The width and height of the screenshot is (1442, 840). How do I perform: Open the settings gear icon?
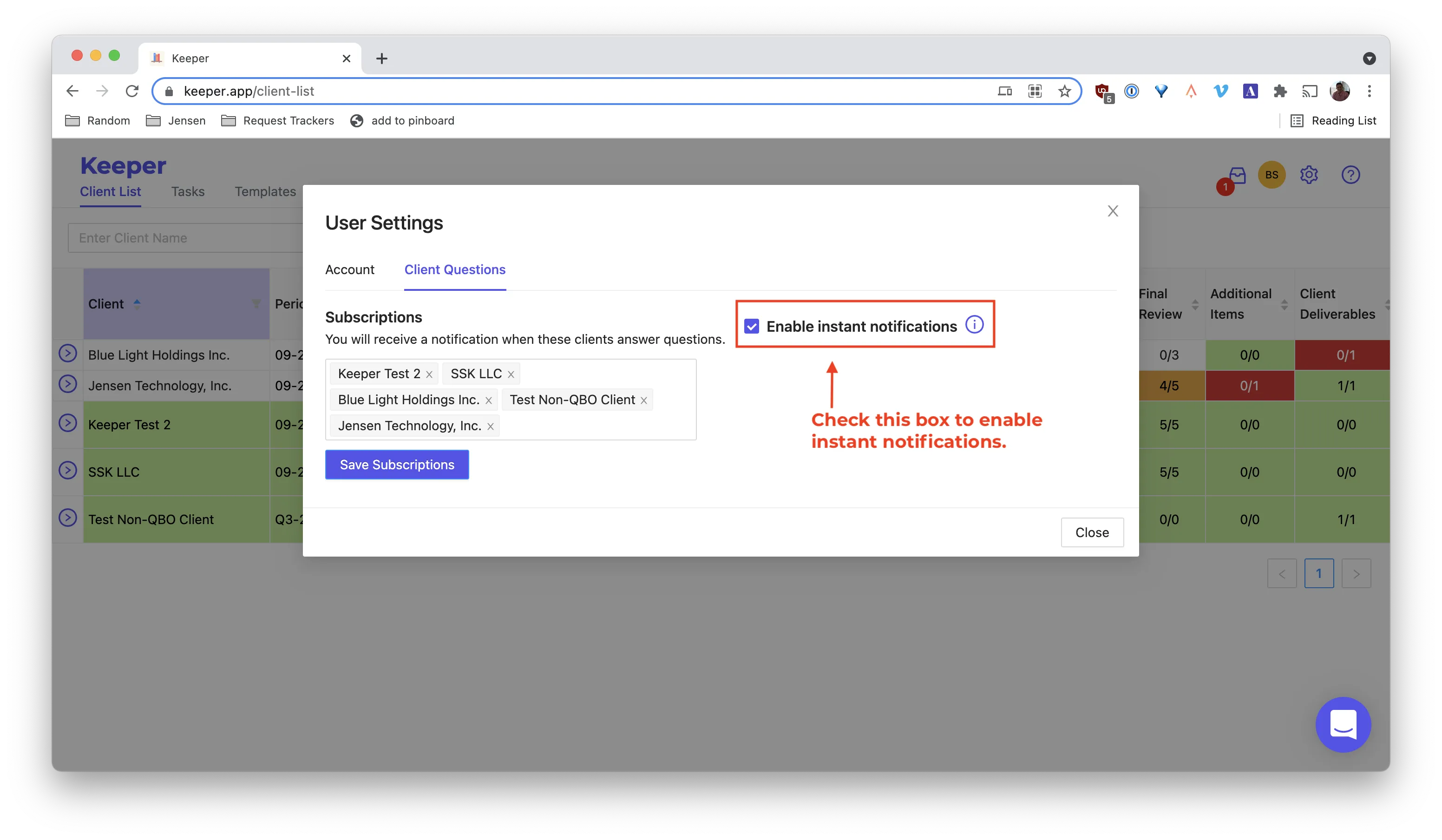point(1309,175)
